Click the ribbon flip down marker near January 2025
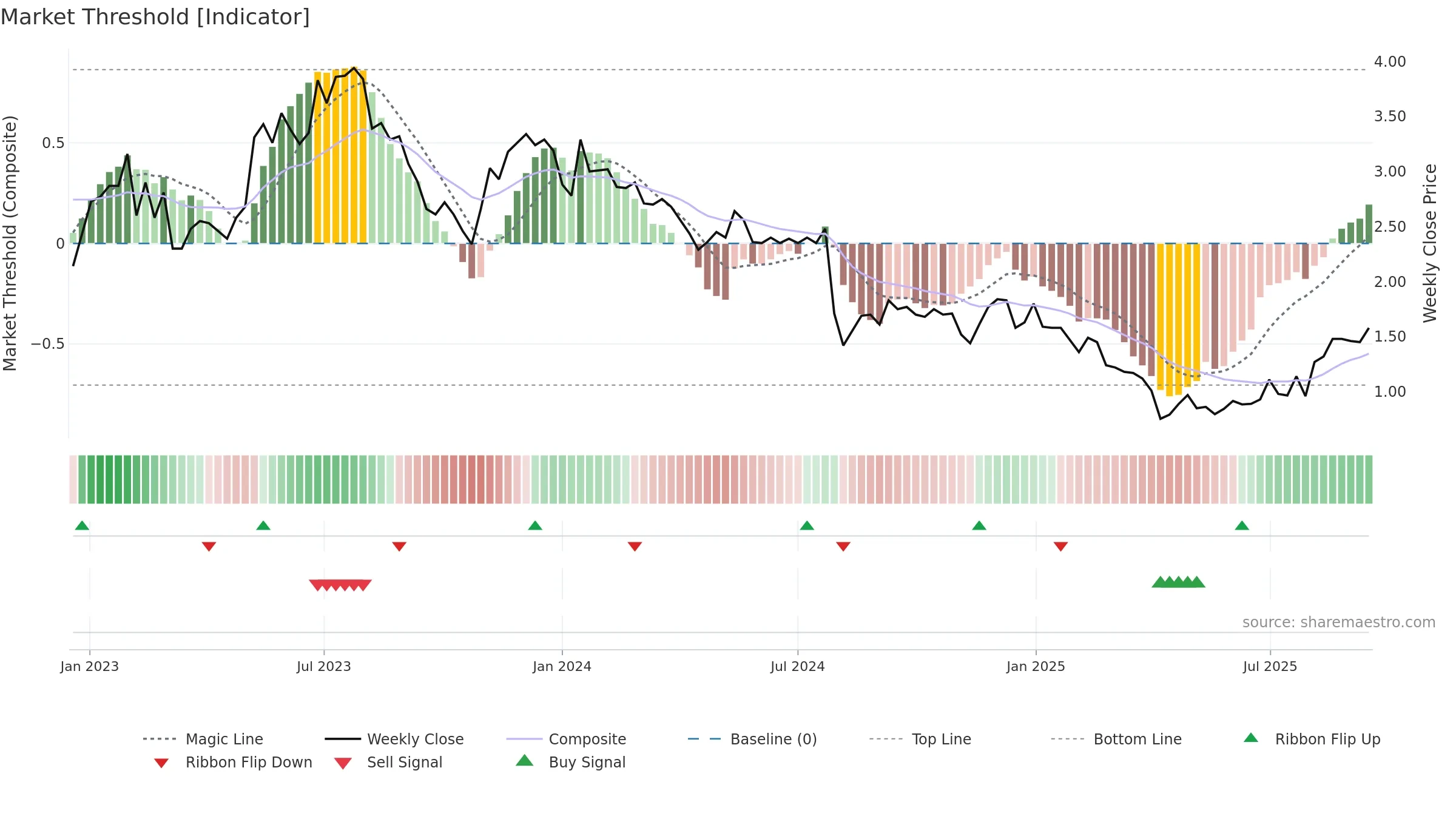1456x819 pixels. (x=1060, y=547)
